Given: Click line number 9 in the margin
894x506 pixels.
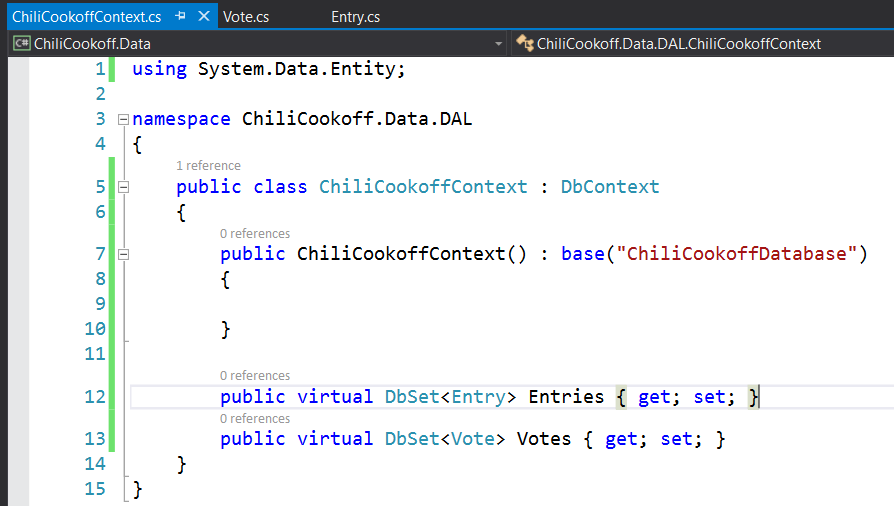Looking at the screenshot, I should 98,304.
